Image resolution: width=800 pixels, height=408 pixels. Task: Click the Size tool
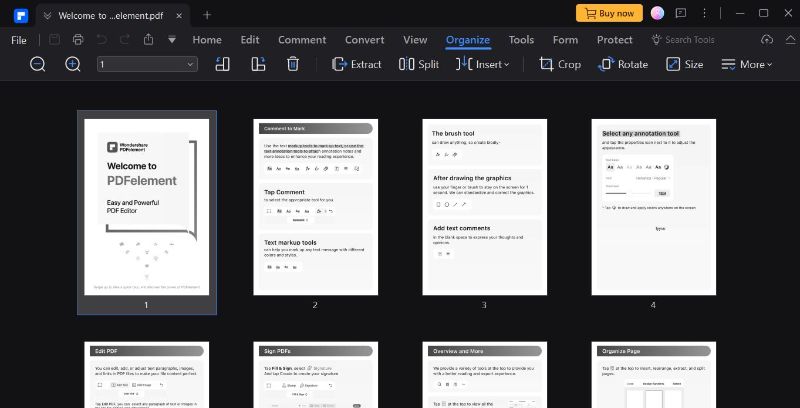[685, 64]
